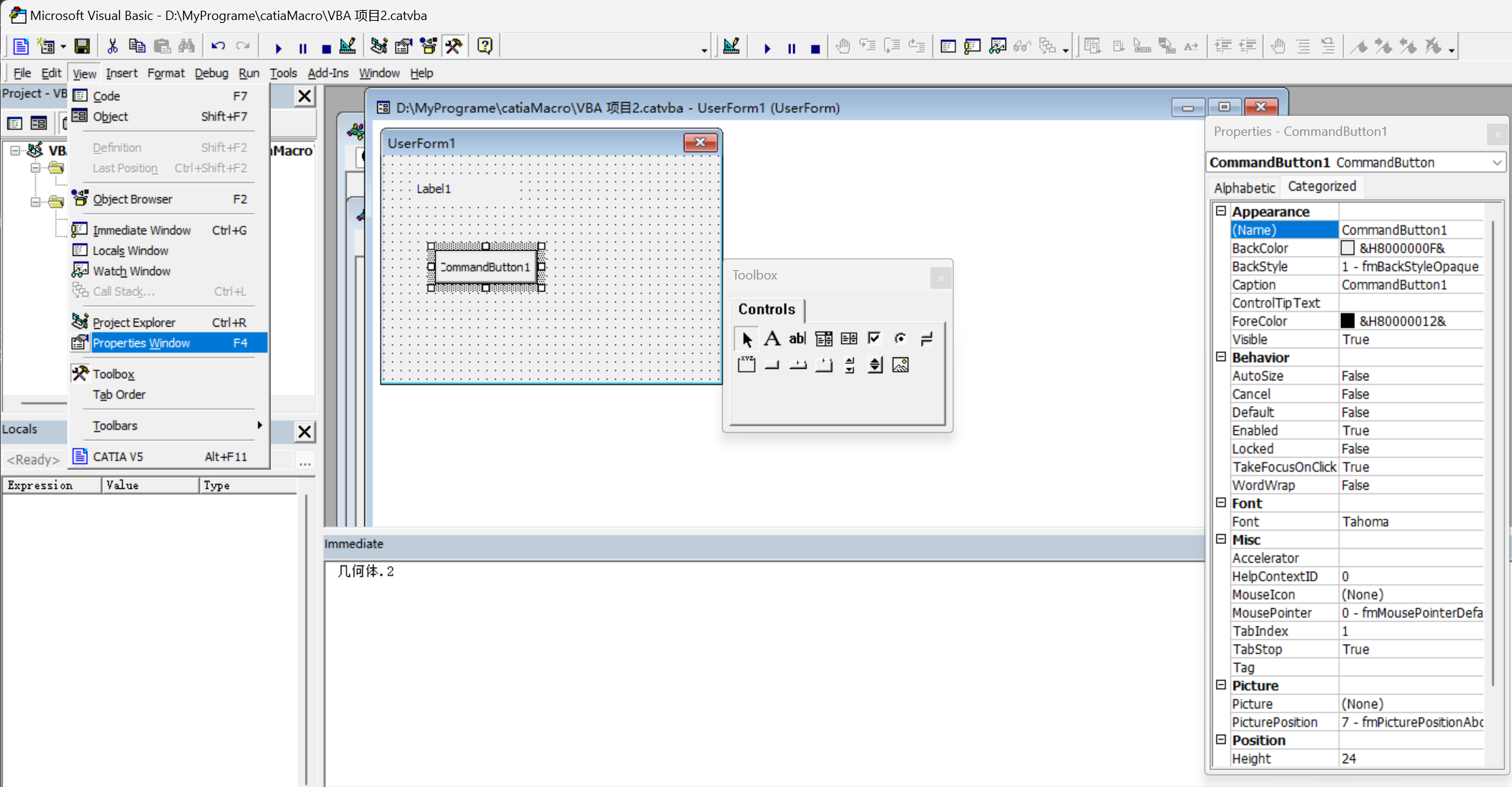This screenshot has width=1512, height=787.
Task: Open the Insert UserForm dropdown arrow
Action: point(63,46)
